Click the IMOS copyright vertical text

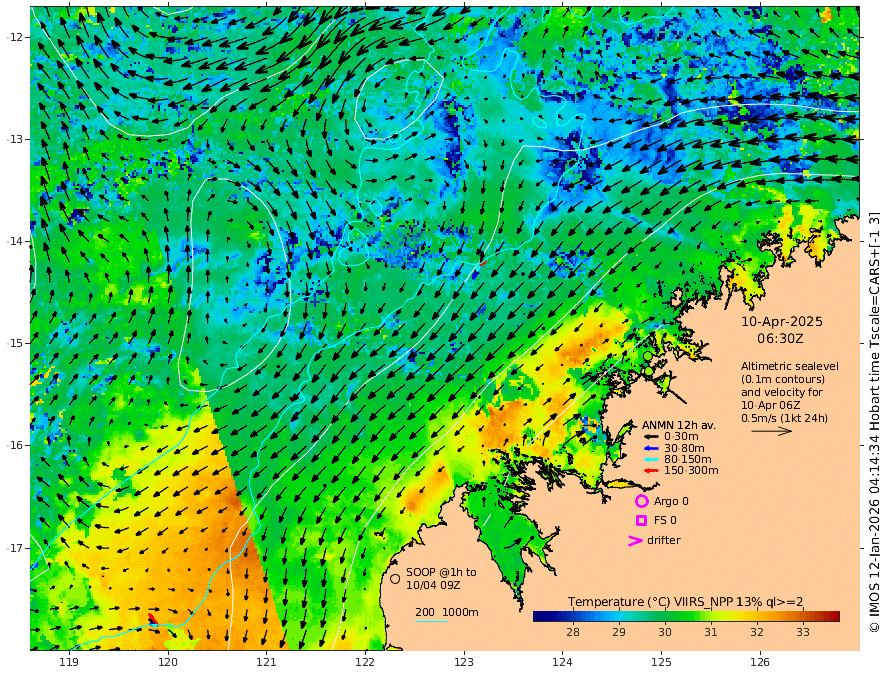click(x=874, y=421)
